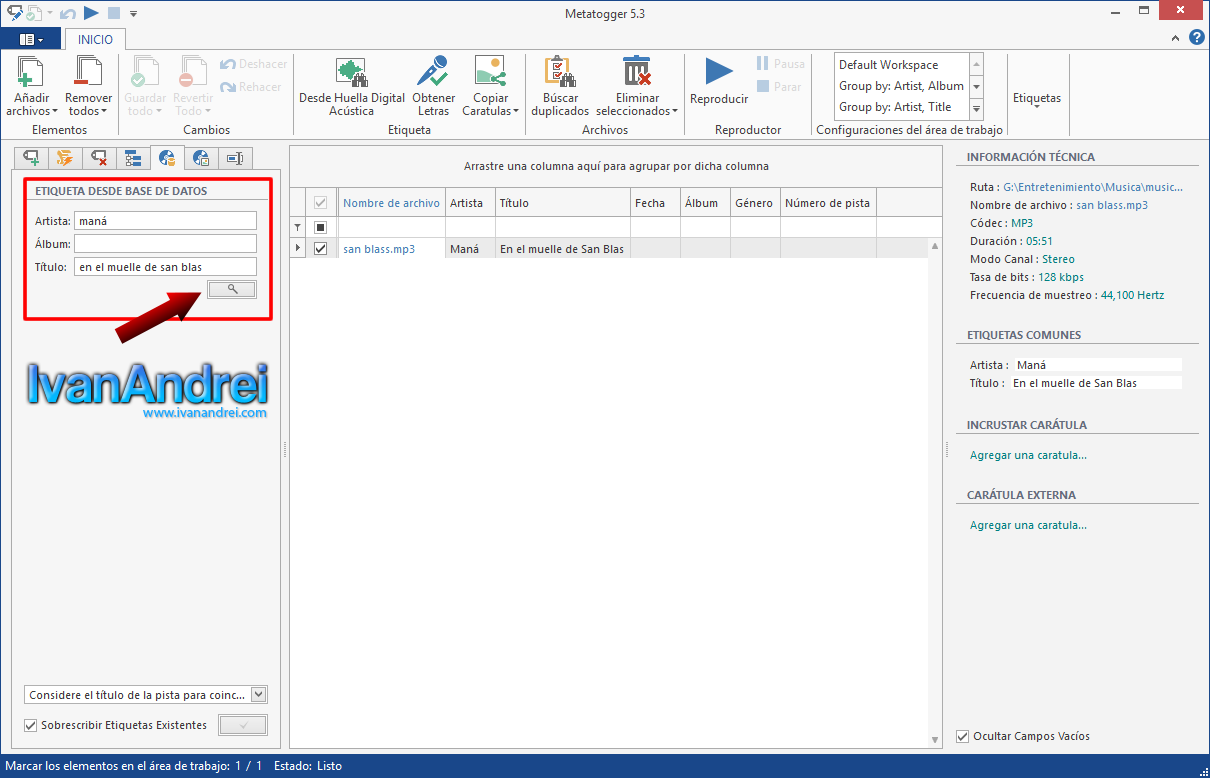The image size is (1210, 778).
Task: Click the Título input field
Action: 165,267
